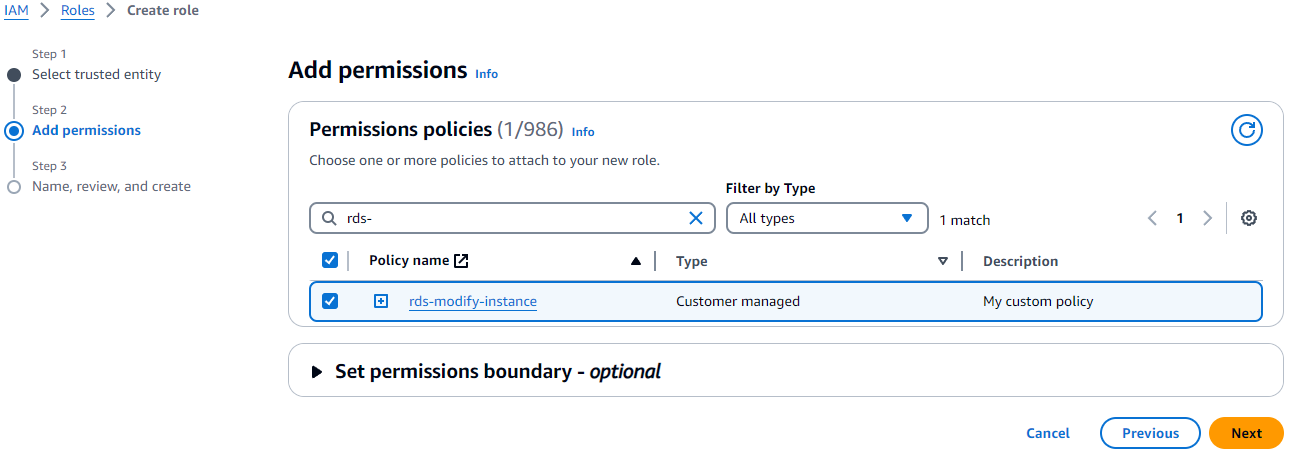Expand rds-modify-instance policy details plus icon
1290x457 pixels.
click(x=381, y=301)
